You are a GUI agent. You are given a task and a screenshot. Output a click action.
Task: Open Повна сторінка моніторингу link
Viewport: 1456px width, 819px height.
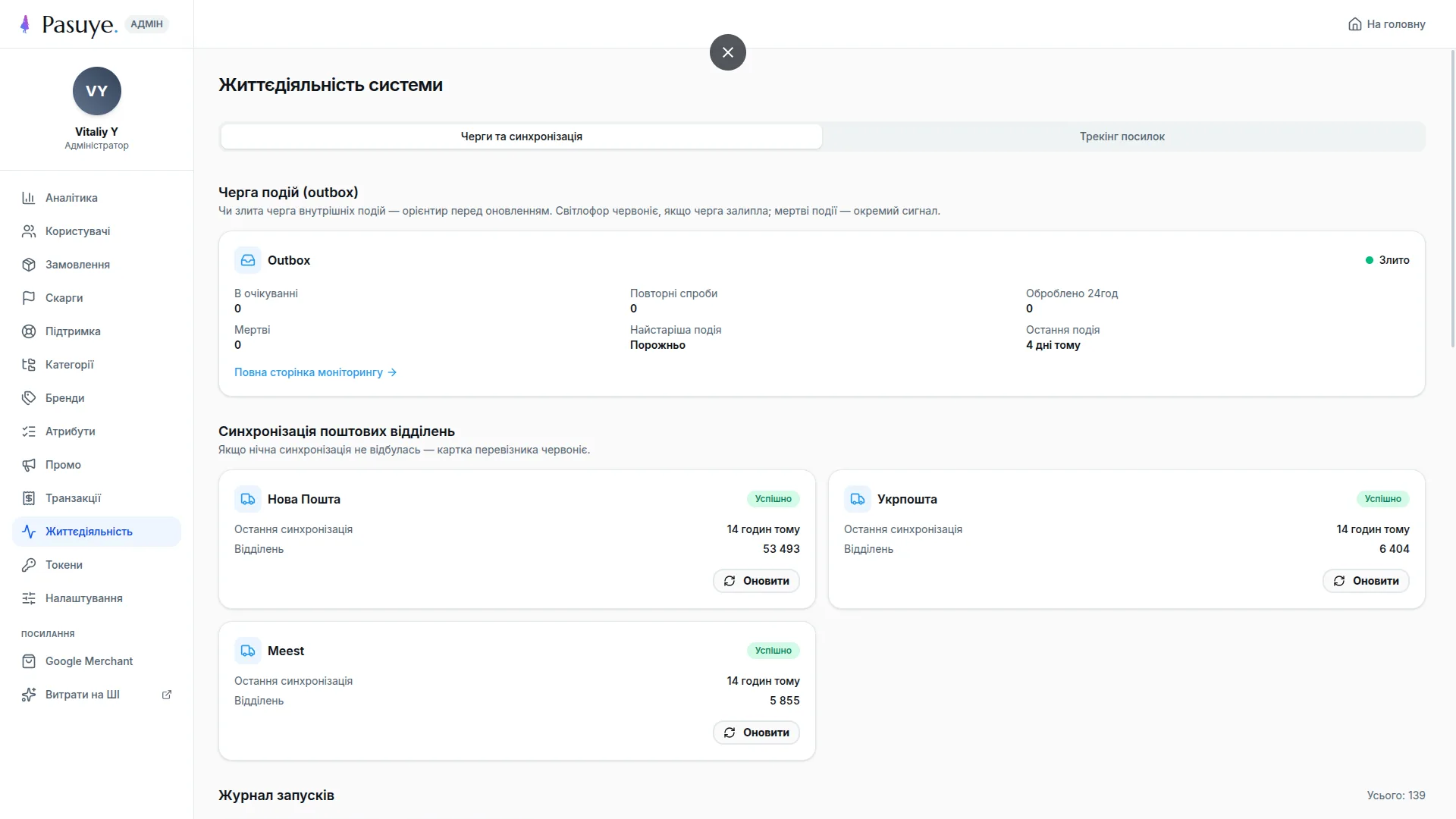pos(315,372)
